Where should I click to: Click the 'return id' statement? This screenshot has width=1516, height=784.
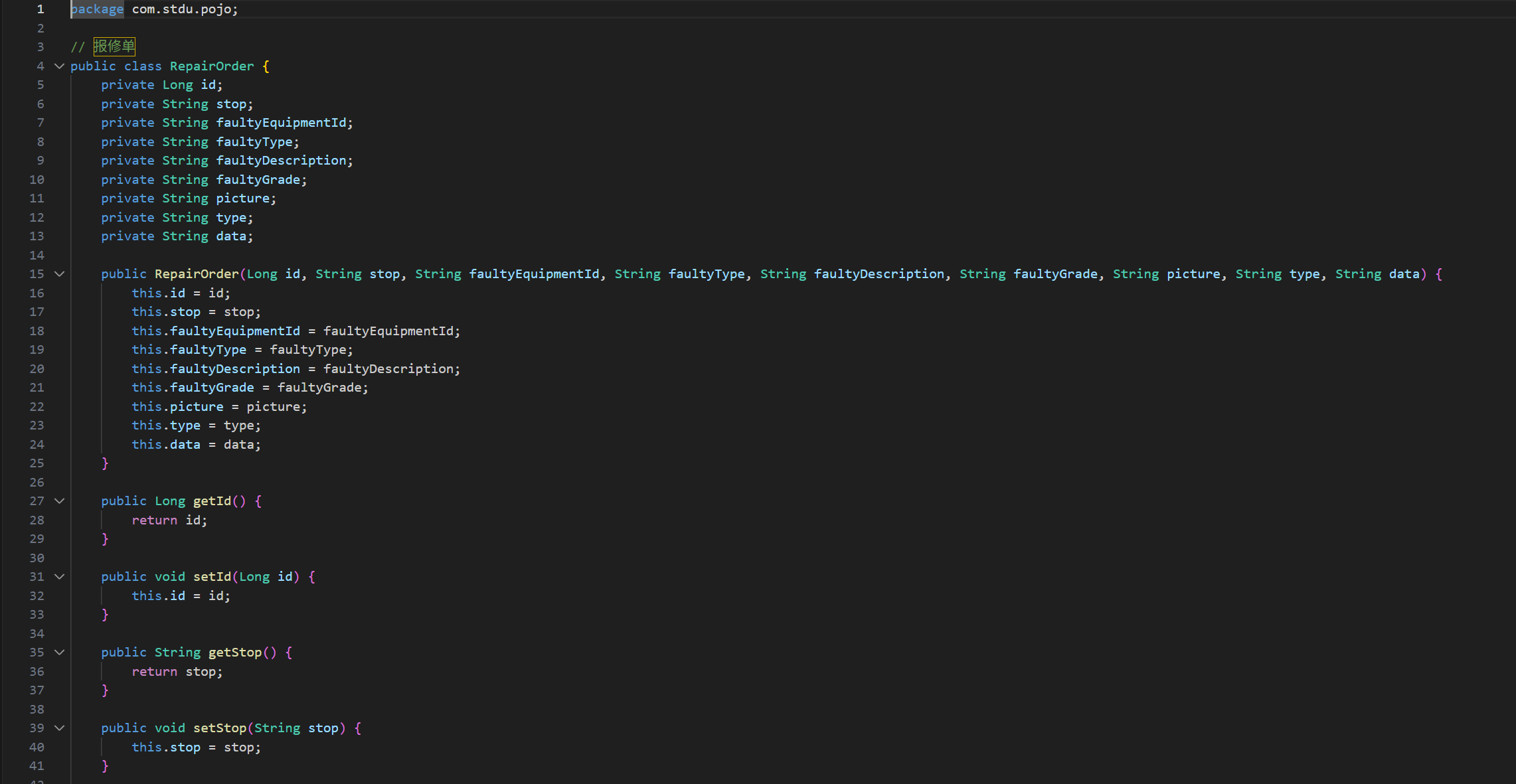click(169, 520)
